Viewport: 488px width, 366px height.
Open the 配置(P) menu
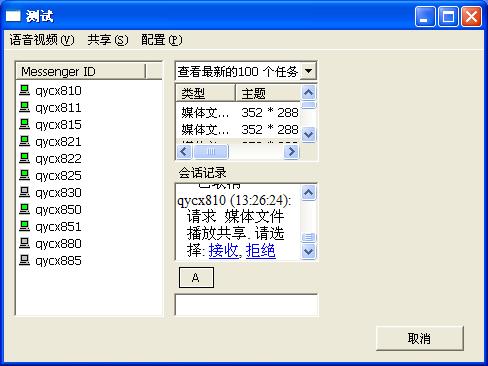point(162,40)
